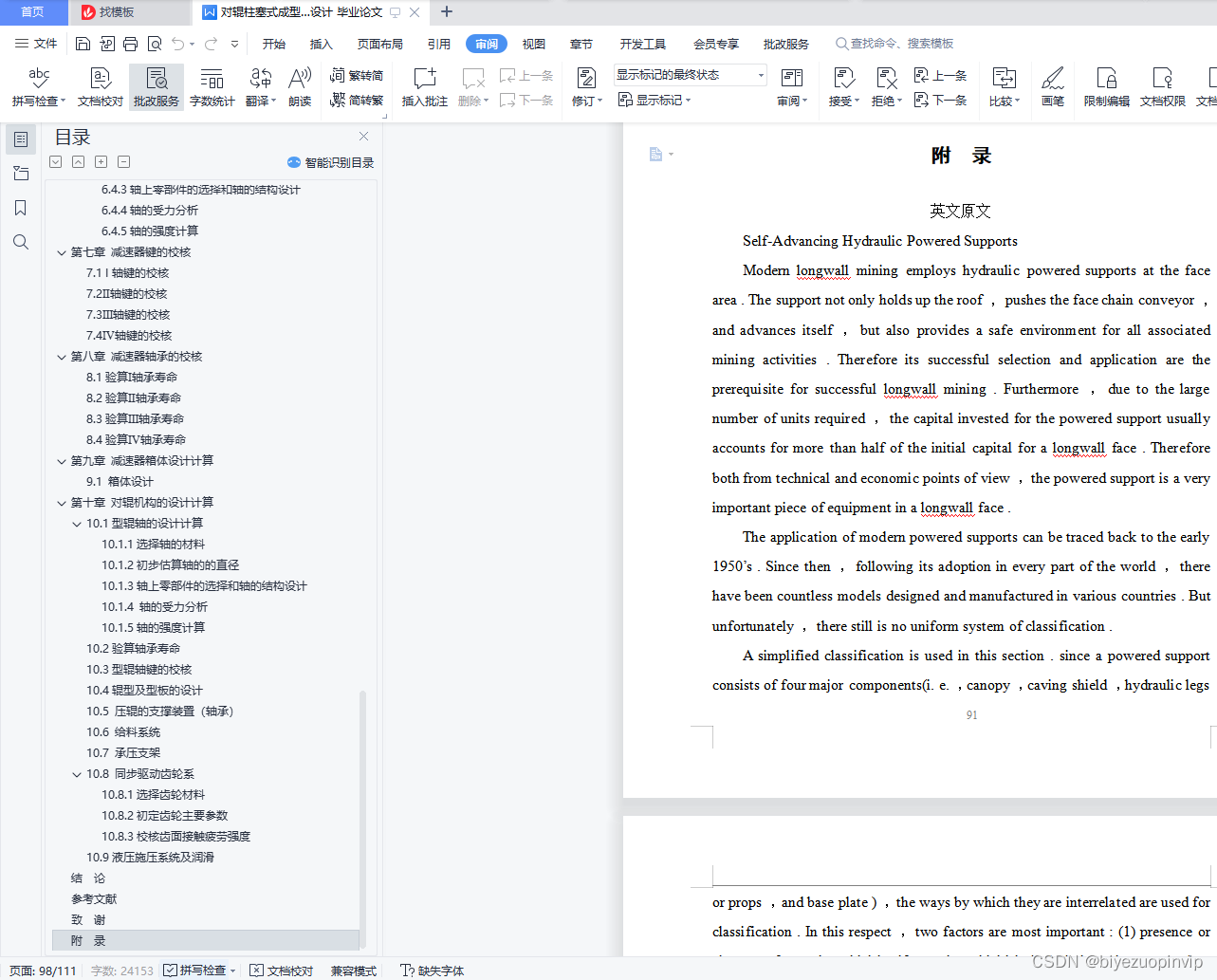
Task: Insert a comment (插入批注)
Action: click(x=424, y=86)
